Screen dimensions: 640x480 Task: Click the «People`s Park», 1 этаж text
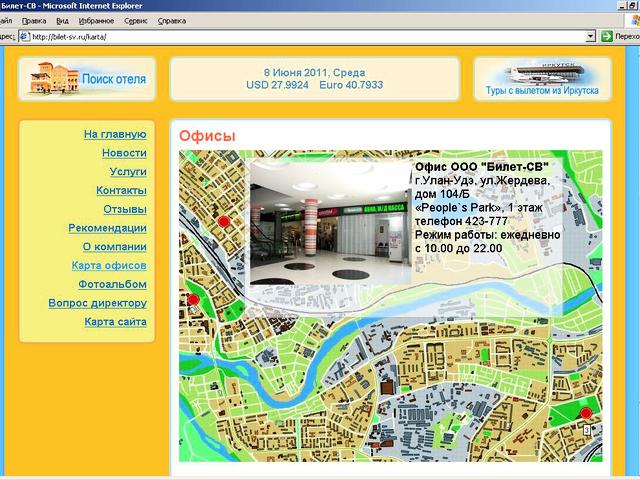(479, 208)
